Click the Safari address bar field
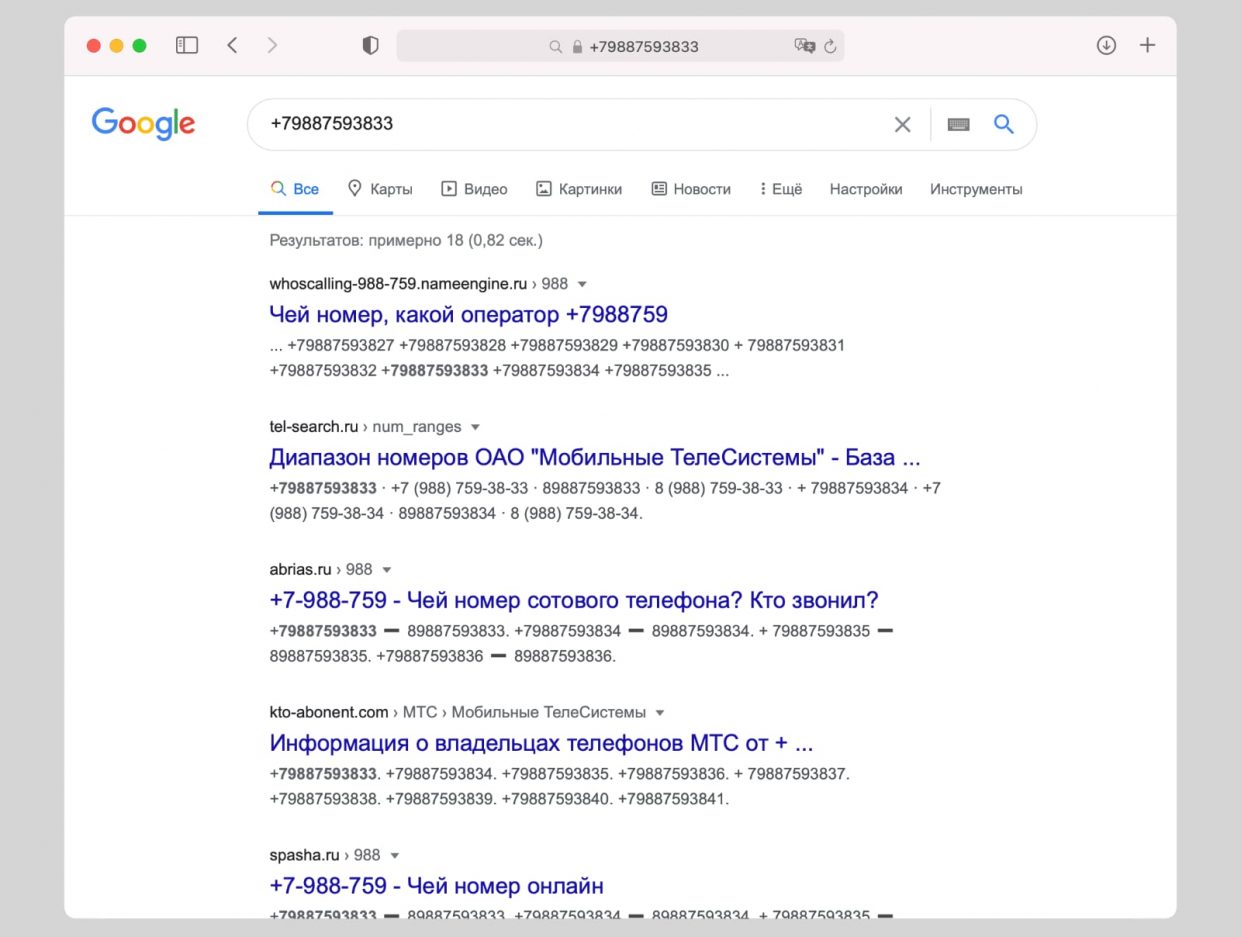The image size is (1241, 937). (620, 46)
